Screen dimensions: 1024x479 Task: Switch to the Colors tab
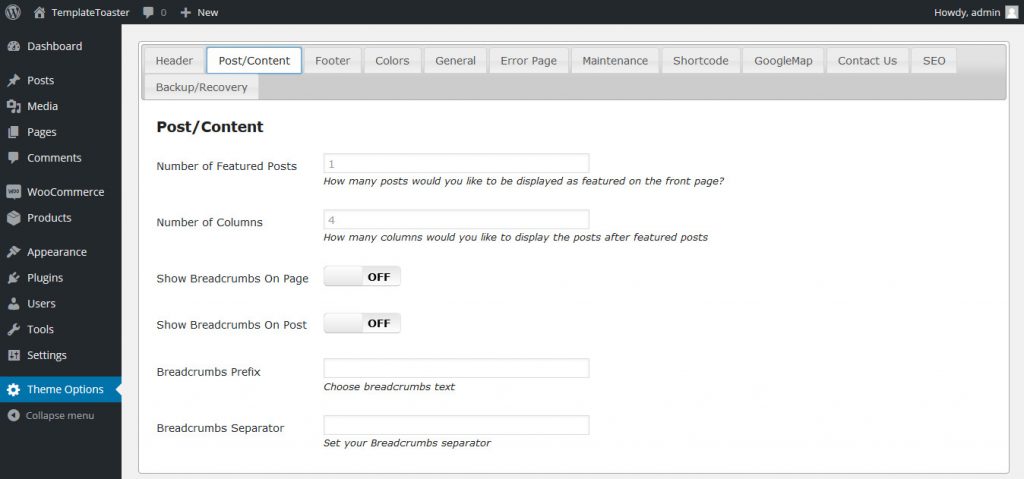click(x=392, y=60)
